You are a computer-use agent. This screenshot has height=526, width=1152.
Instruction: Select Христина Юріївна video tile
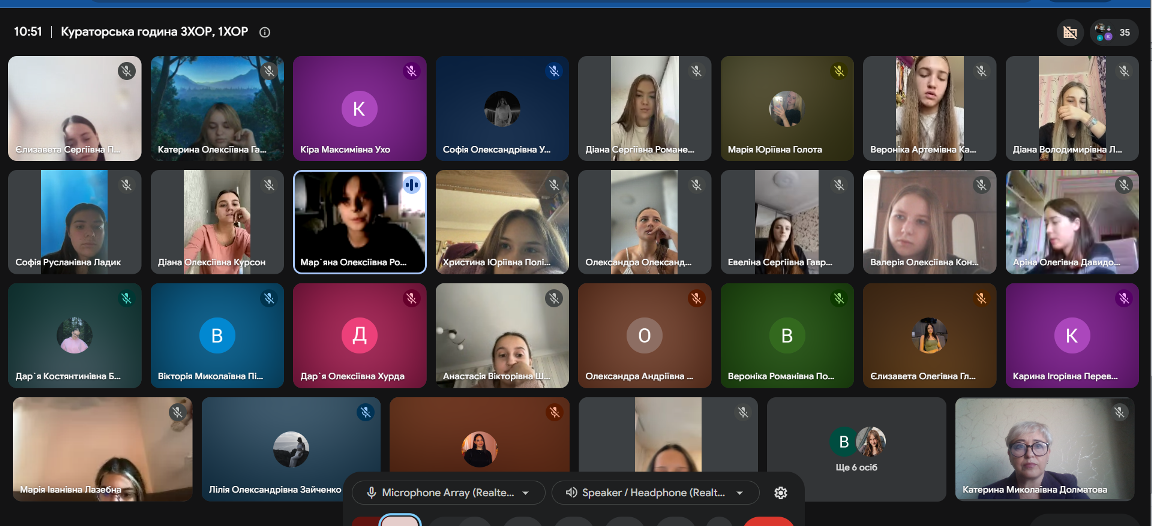(503, 222)
